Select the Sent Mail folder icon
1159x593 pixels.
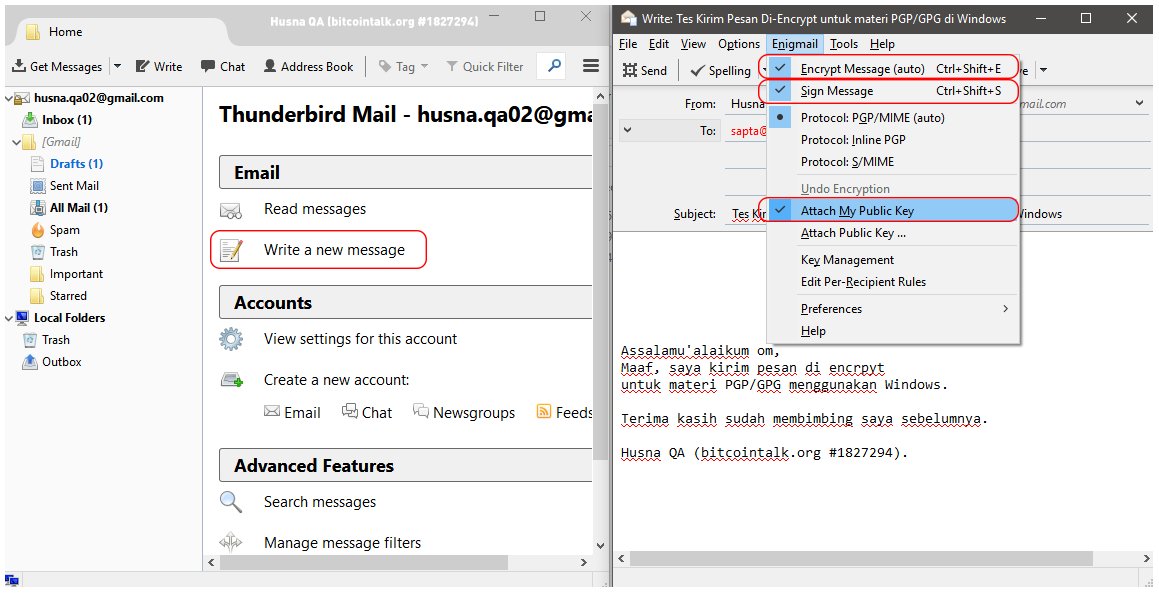tap(38, 186)
